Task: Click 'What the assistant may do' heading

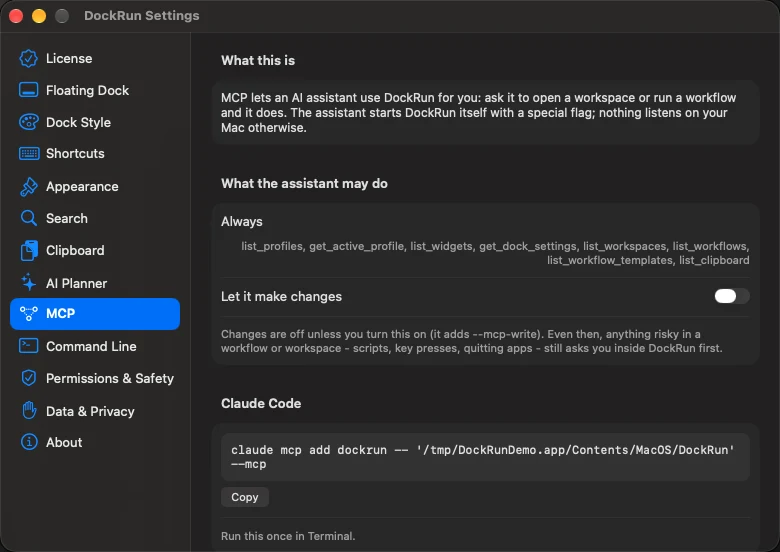Action: click(x=304, y=184)
